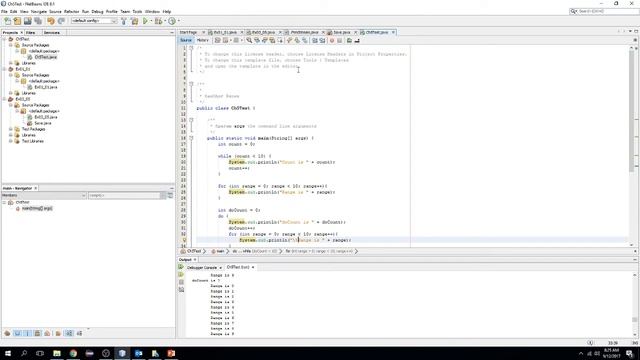This screenshot has width=640, height=360.
Task: Focus the Search field at top right
Action: pyautogui.click(x=604, y=11)
